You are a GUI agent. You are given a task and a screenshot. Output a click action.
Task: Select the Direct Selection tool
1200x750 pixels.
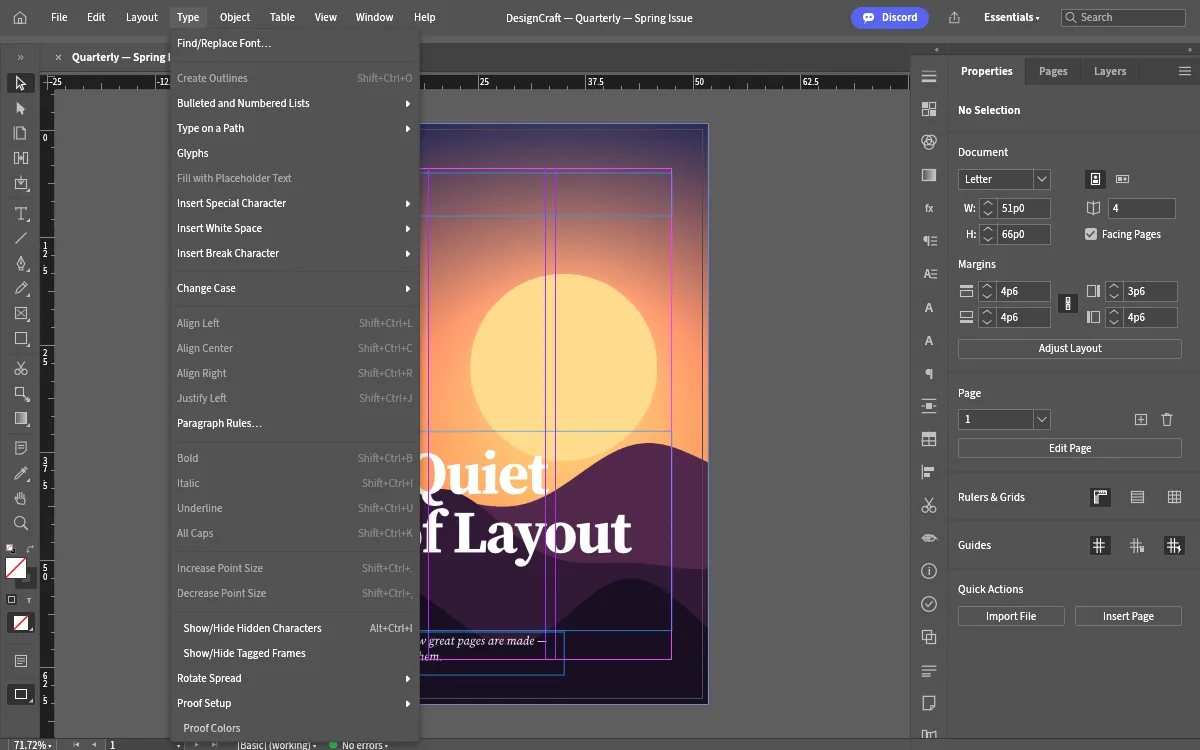click(x=20, y=108)
